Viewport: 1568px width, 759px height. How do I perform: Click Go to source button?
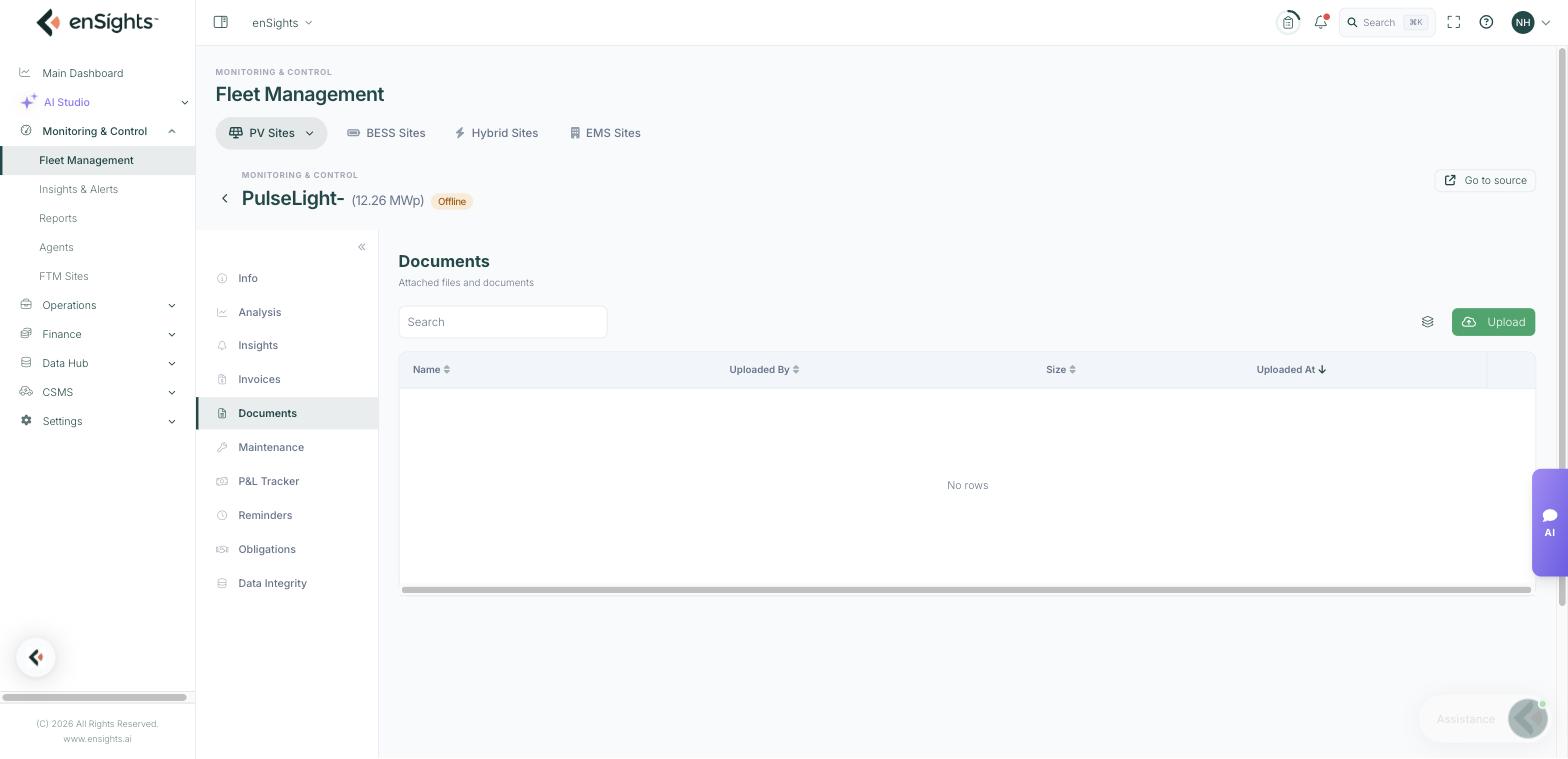click(1485, 181)
